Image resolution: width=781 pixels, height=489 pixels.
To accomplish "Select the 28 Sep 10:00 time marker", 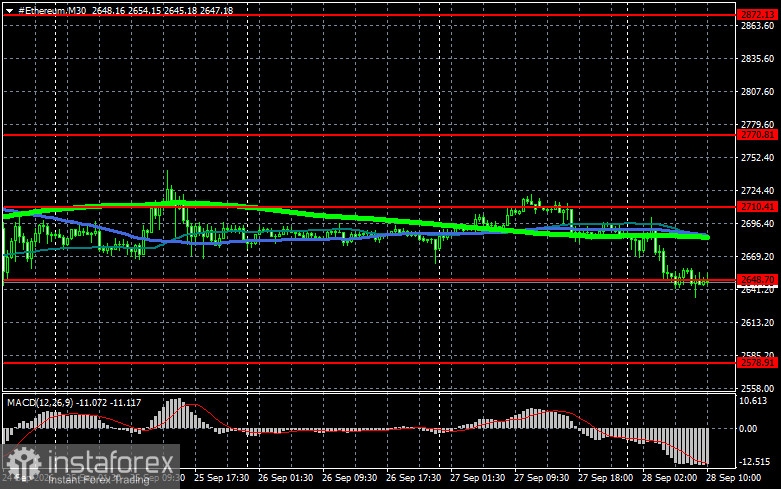I will 733,478.
